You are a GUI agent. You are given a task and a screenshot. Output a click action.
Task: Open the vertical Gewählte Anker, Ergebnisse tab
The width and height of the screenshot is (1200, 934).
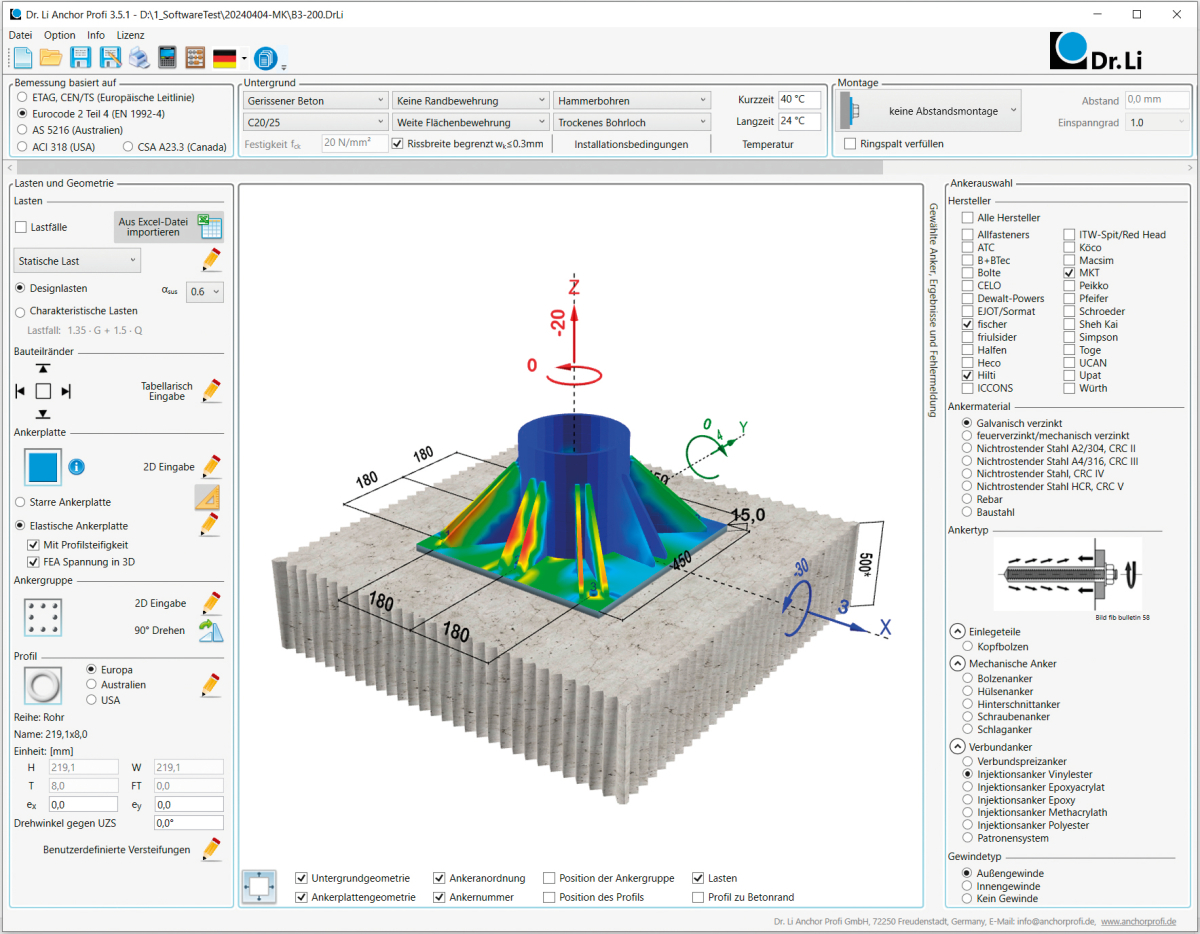(933, 309)
